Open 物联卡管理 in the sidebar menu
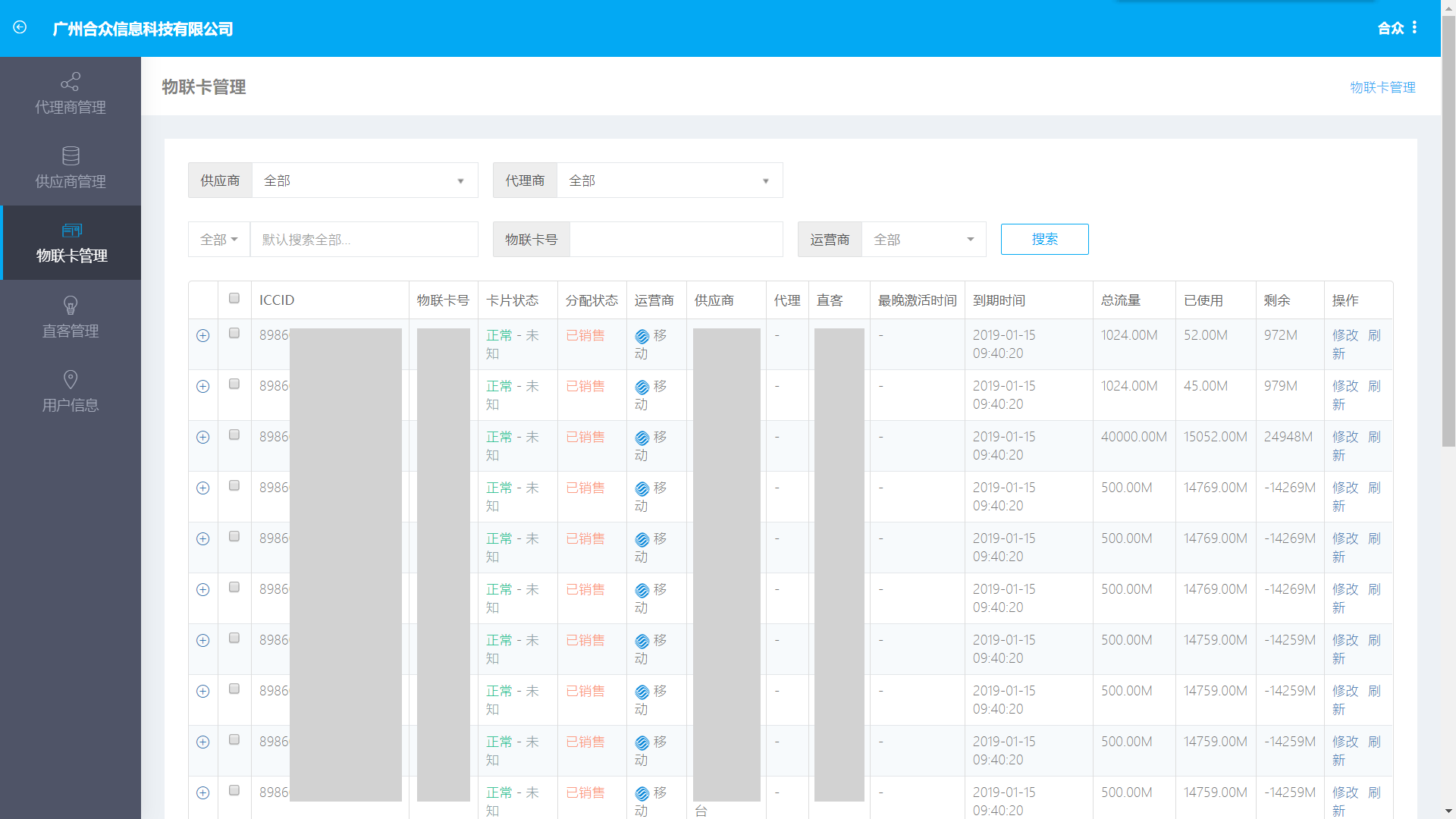1456x819 pixels. point(71,243)
